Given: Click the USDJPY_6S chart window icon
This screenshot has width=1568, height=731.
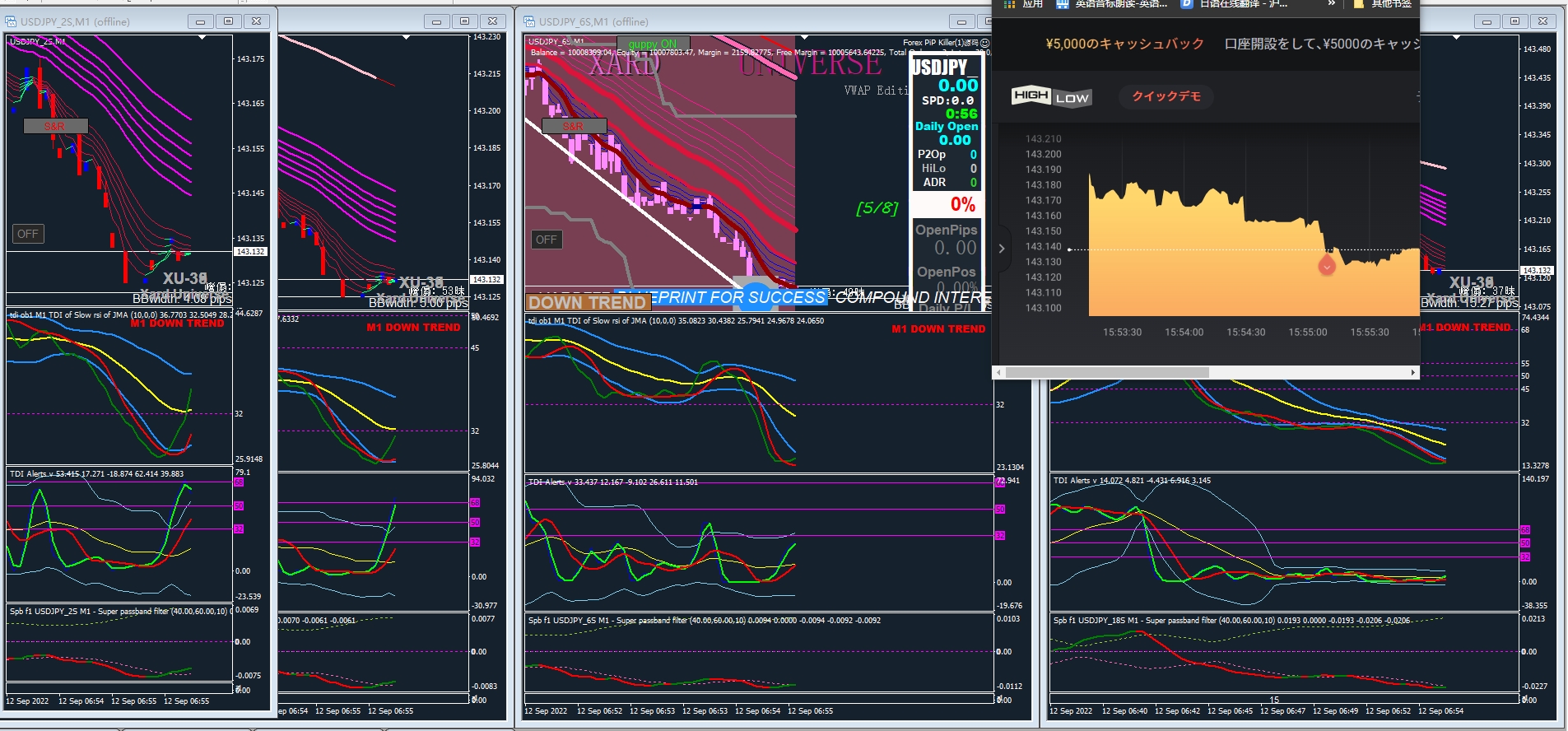Looking at the screenshot, I should point(530,21).
